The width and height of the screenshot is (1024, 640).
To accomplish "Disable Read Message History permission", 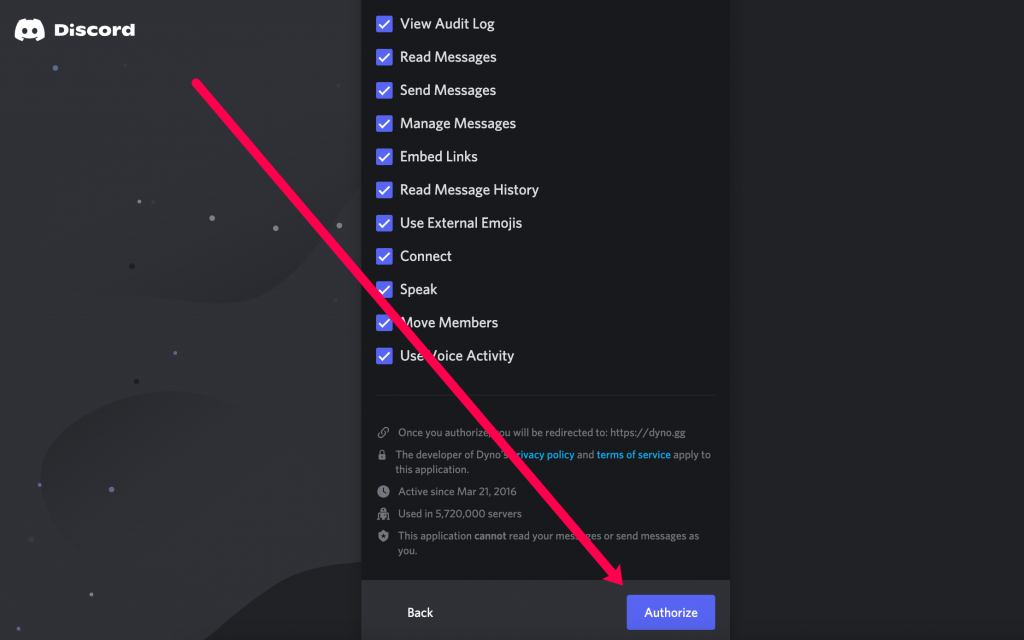I will 384,189.
